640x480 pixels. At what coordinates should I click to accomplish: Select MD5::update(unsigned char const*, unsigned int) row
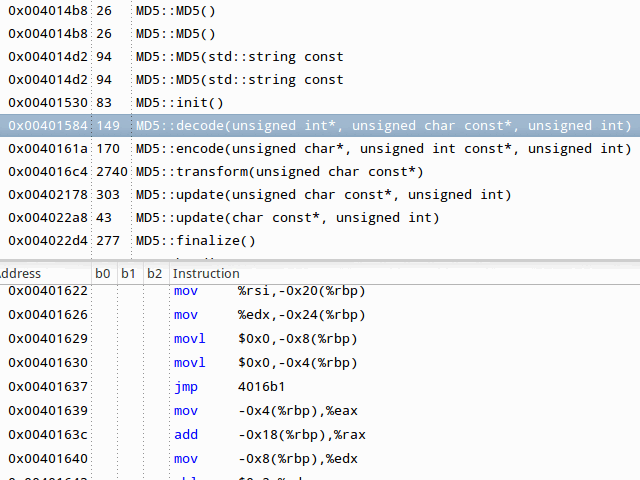click(x=320, y=195)
